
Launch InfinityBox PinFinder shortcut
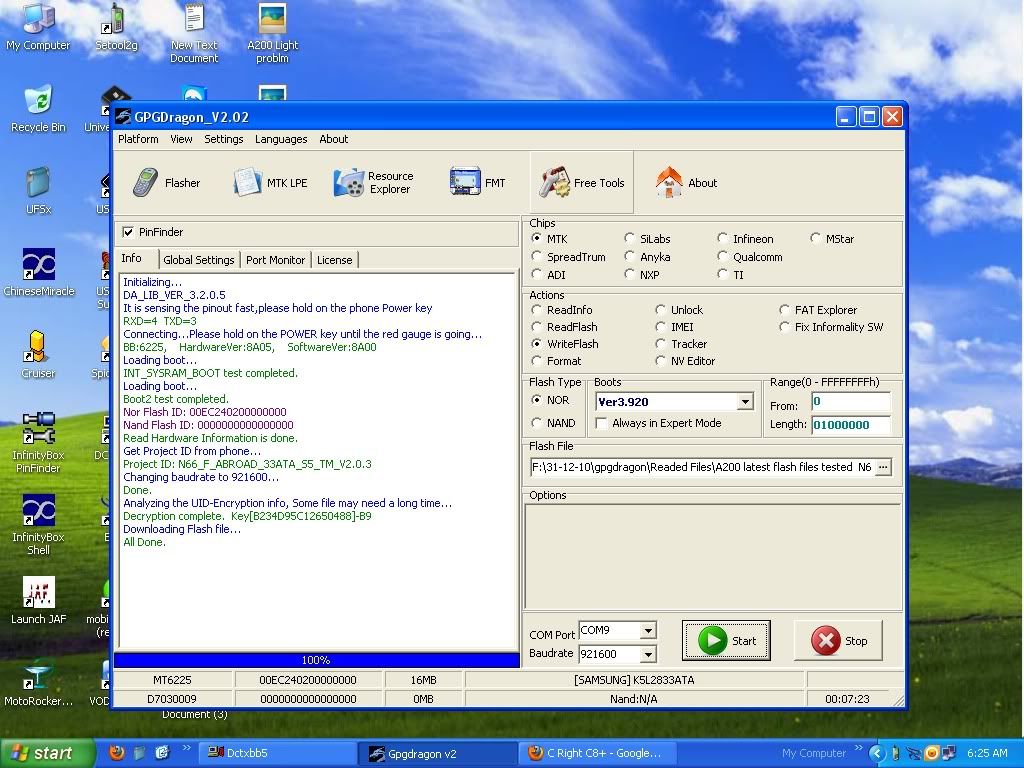click(38, 443)
